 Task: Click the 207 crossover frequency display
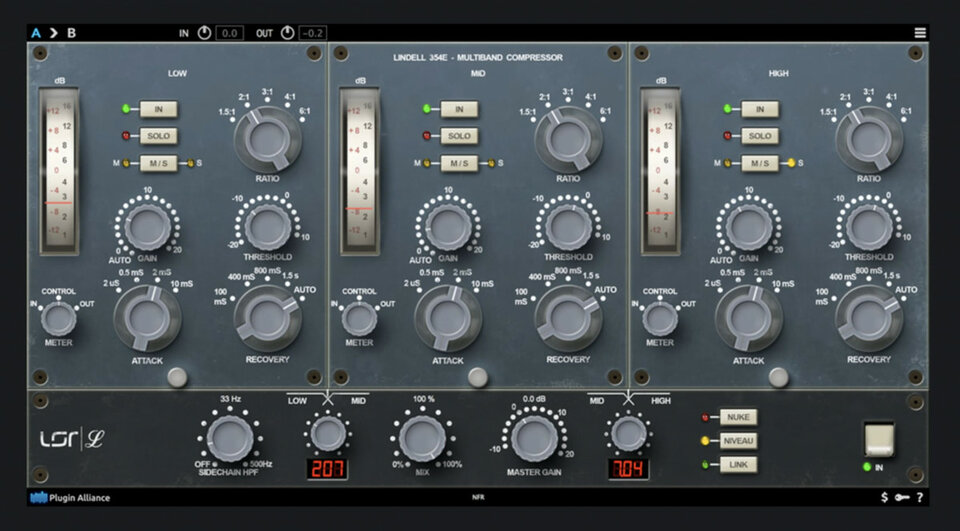[328, 469]
